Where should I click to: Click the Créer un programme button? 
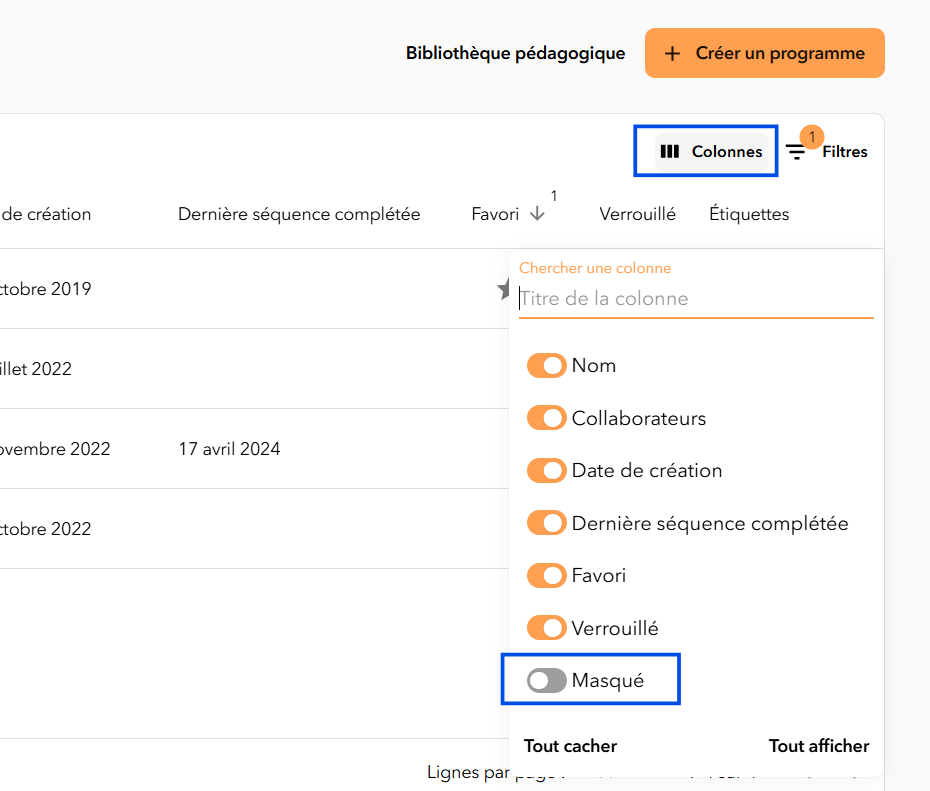click(765, 53)
